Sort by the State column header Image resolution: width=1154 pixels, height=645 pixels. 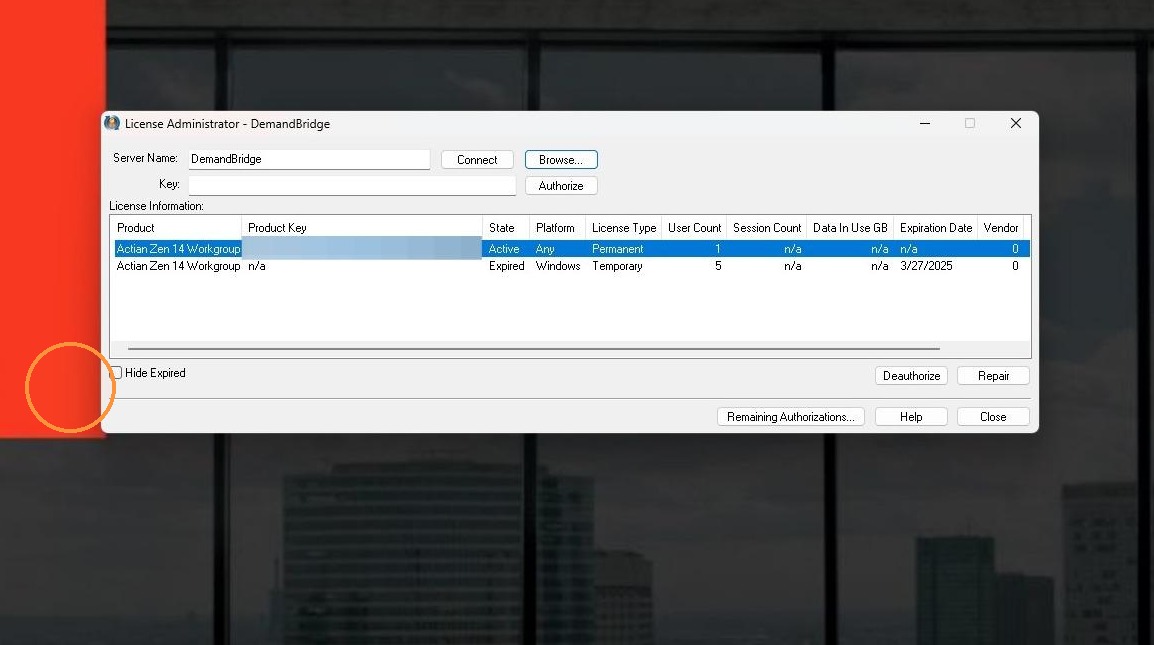pos(506,228)
